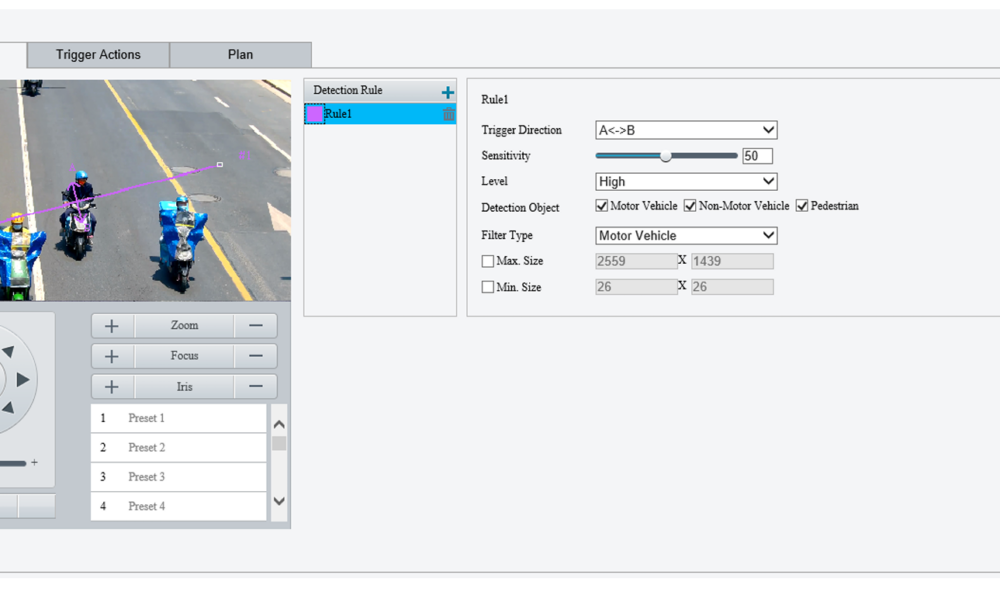Select Preset 2 in preset list
Image resolution: width=1000 pixels, height=592 pixels.
coord(179,448)
